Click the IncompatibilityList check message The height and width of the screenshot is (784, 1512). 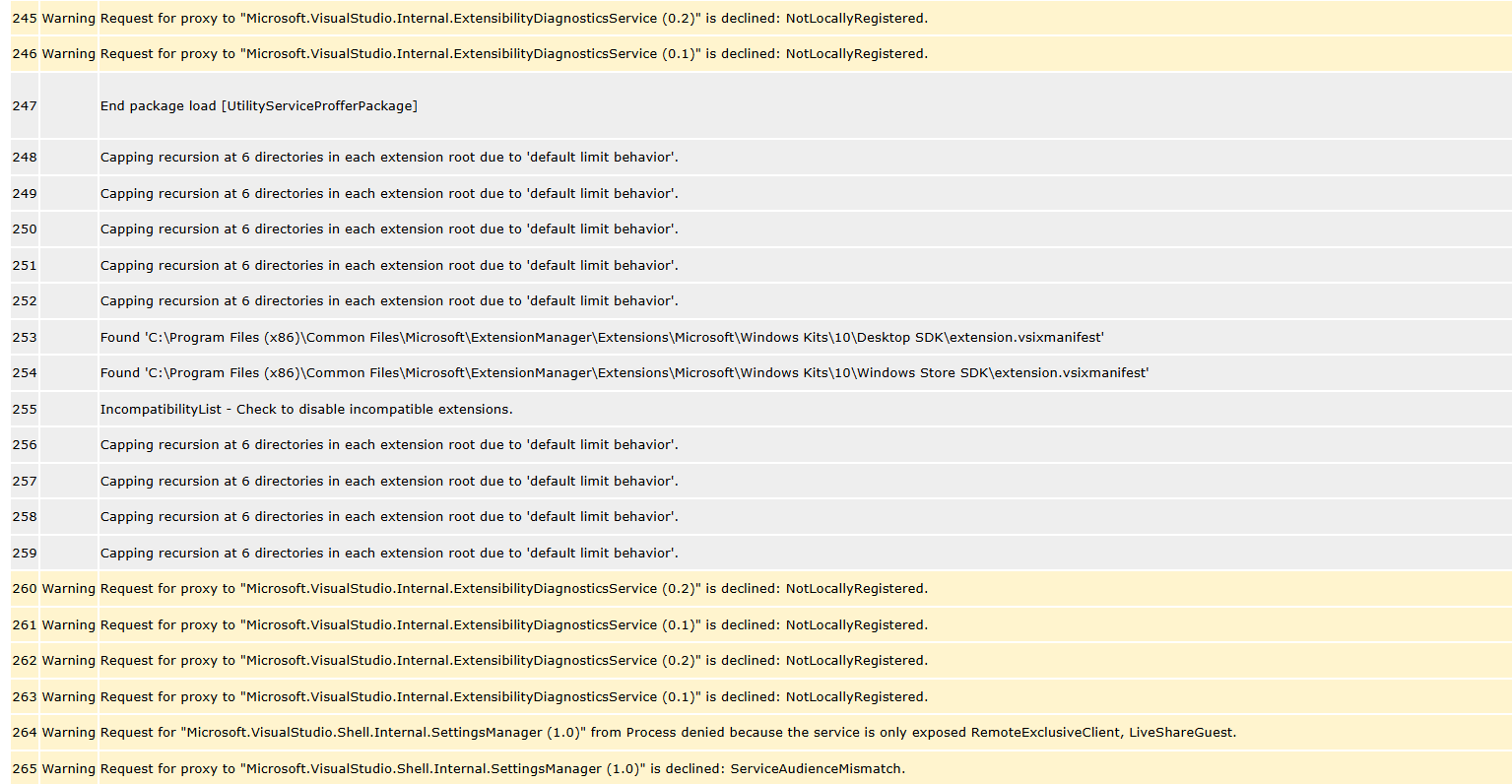[x=306, y=410]
